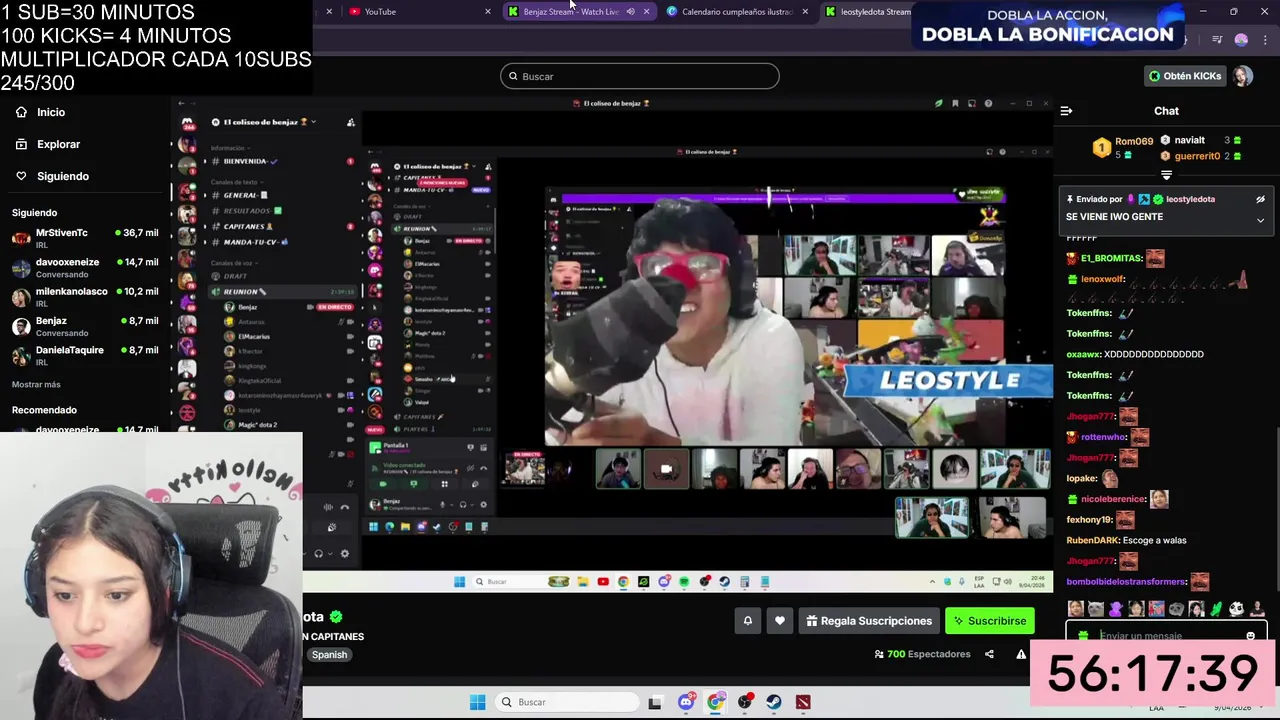Click the green Suscribirse button

[989, 621]
